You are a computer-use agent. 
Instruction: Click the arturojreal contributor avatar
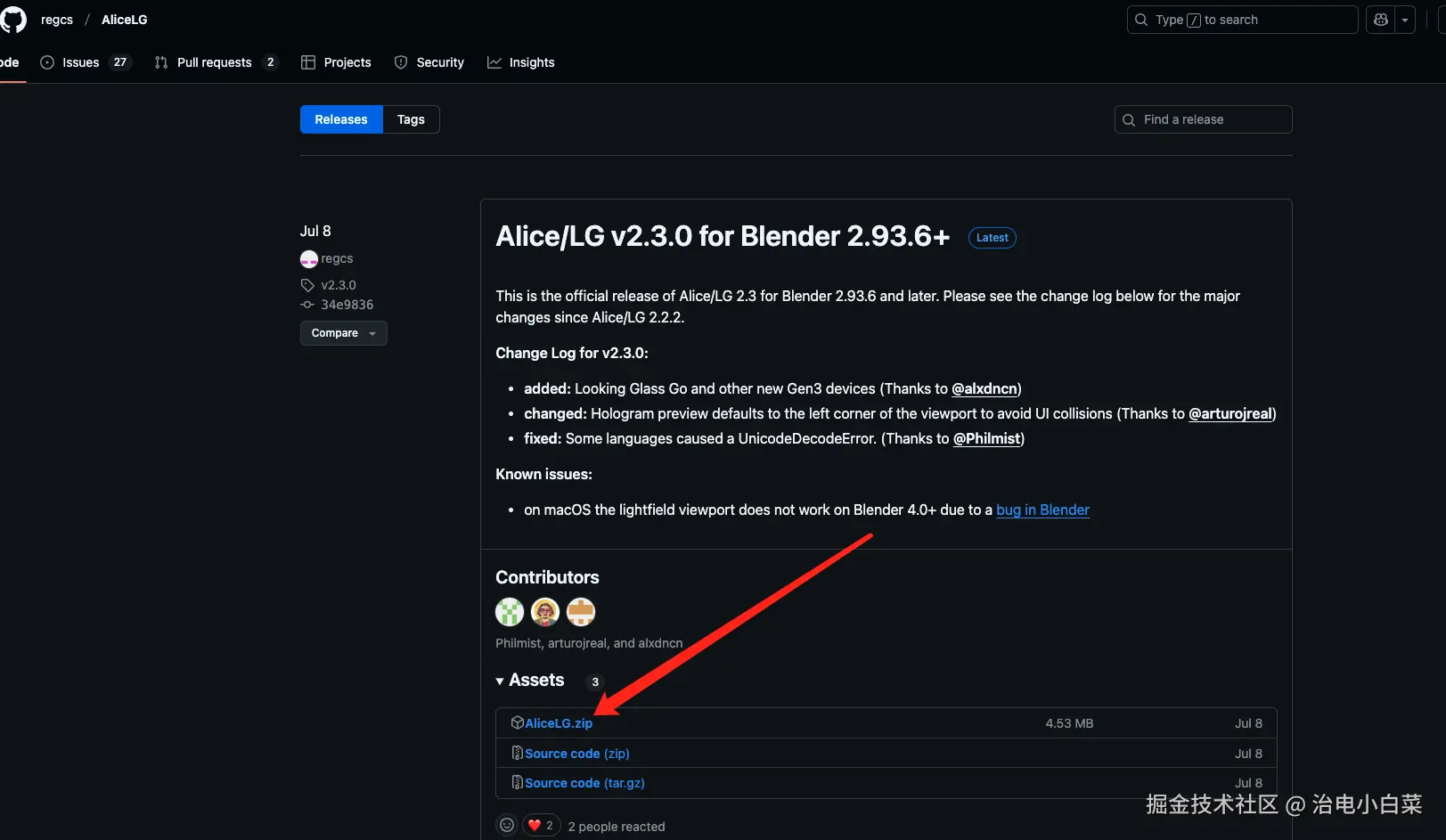coord(545,612)
